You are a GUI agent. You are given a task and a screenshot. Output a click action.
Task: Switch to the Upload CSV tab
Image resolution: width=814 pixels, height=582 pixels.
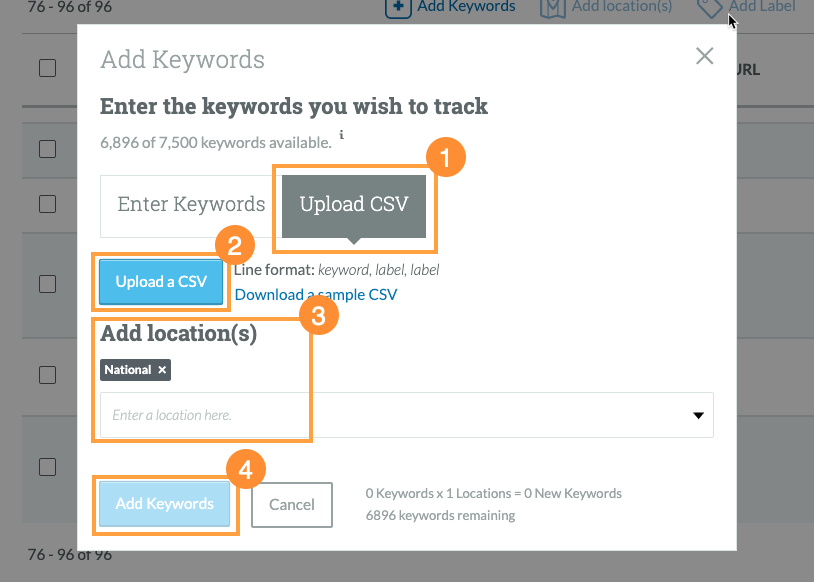point(354,203)
